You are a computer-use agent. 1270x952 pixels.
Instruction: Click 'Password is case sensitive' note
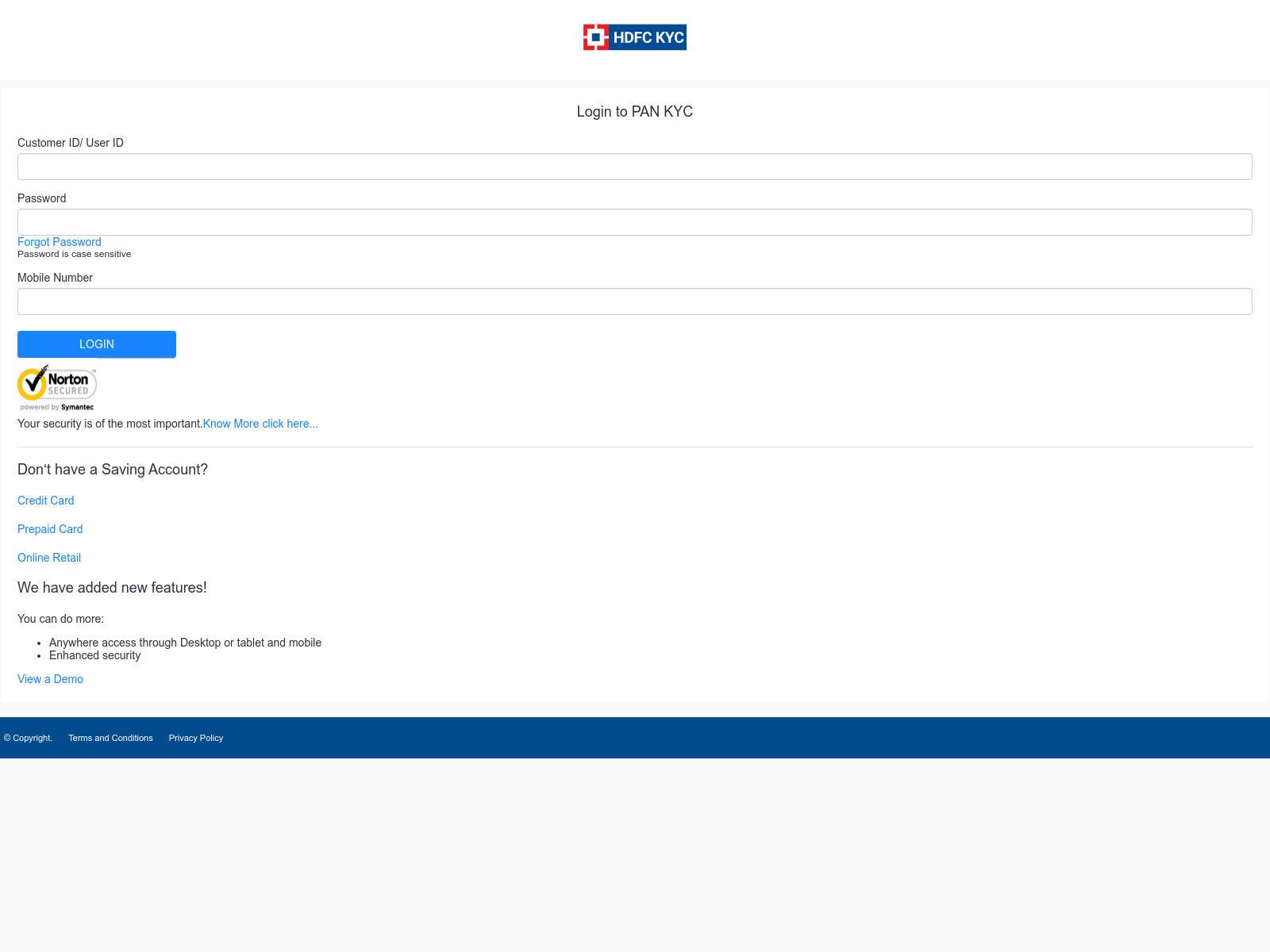tap(75, 254)
